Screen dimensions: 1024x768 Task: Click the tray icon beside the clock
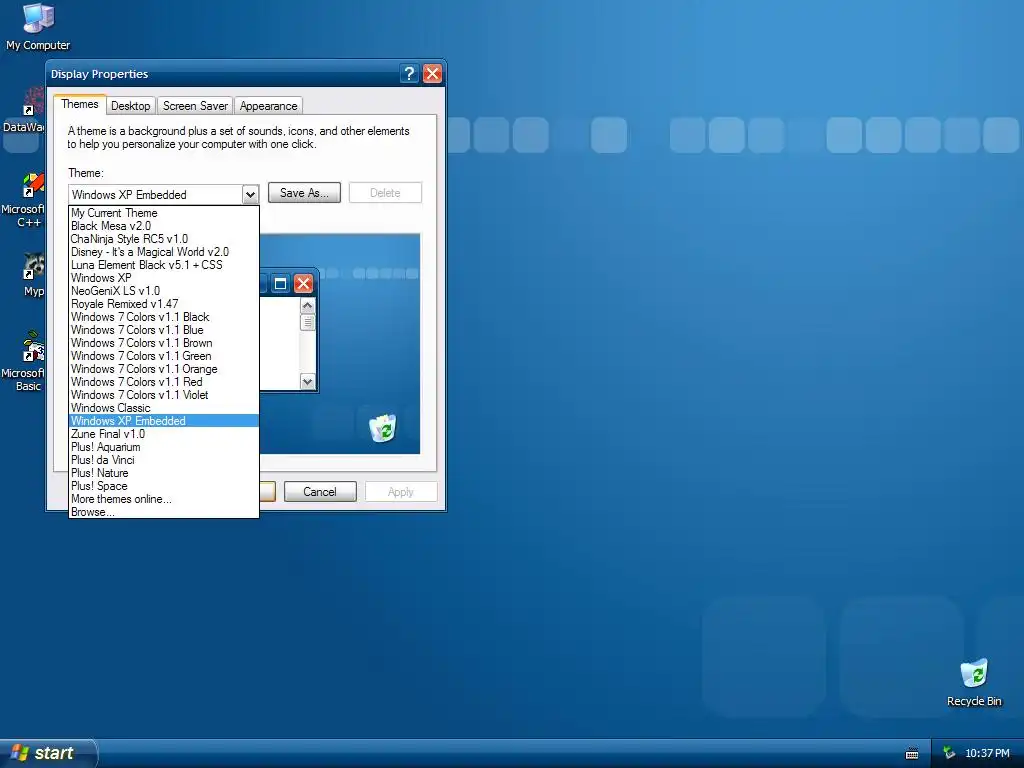coord(949,753)
